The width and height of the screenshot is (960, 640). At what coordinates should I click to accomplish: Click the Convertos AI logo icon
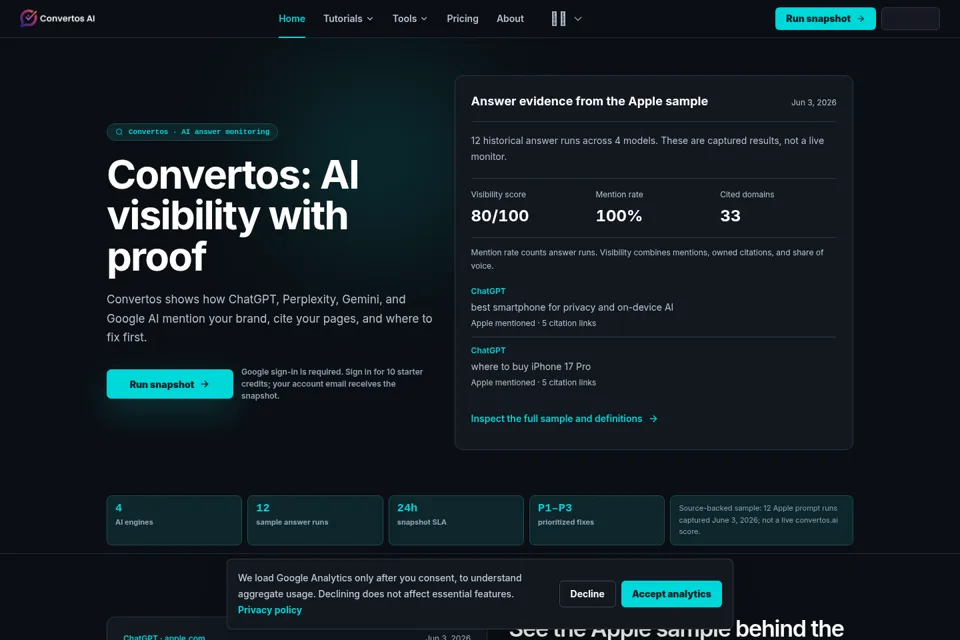[x=28, y=18]
